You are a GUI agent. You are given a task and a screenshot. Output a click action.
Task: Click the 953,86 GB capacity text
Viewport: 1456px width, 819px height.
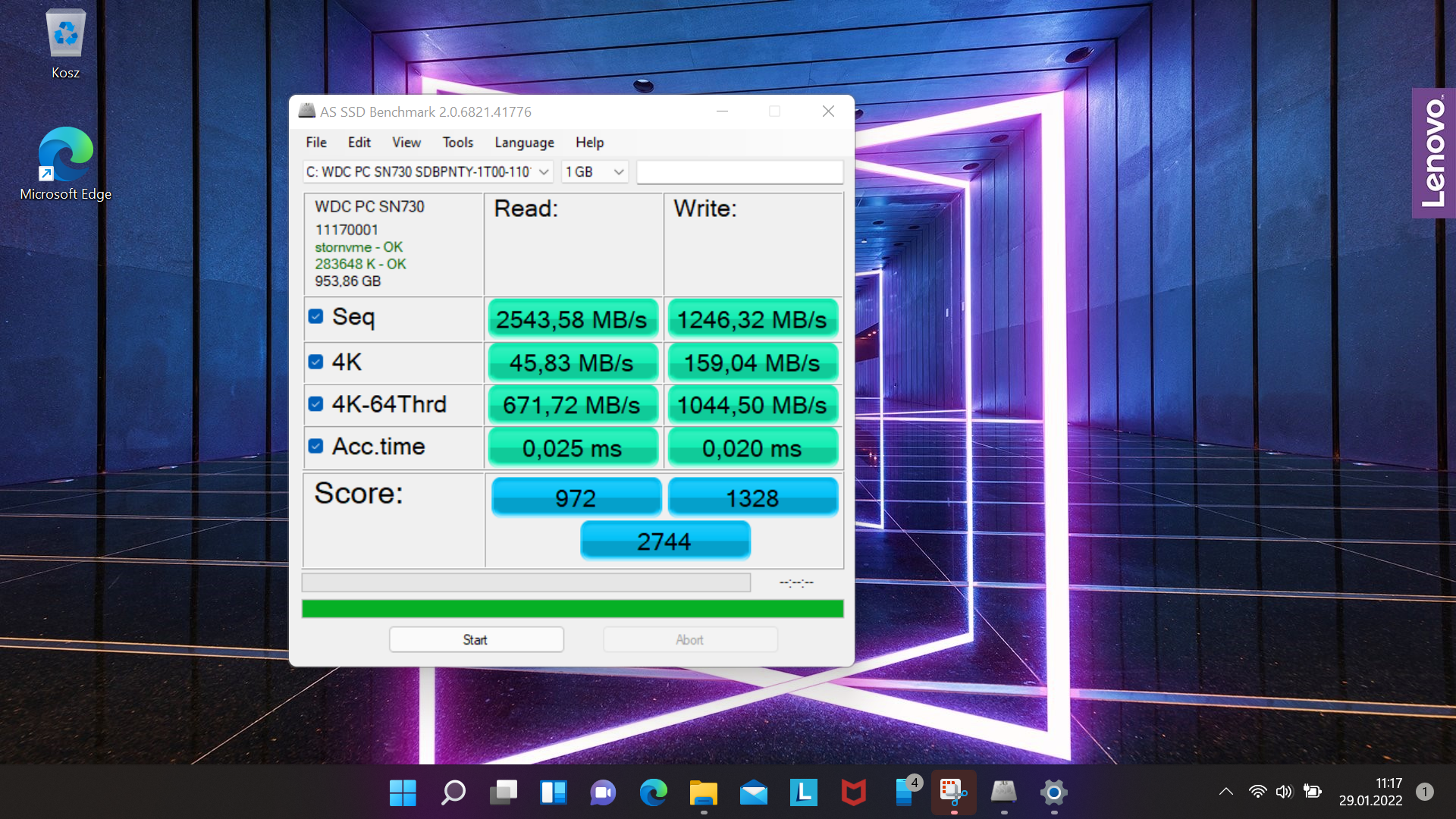click(348, 281)
